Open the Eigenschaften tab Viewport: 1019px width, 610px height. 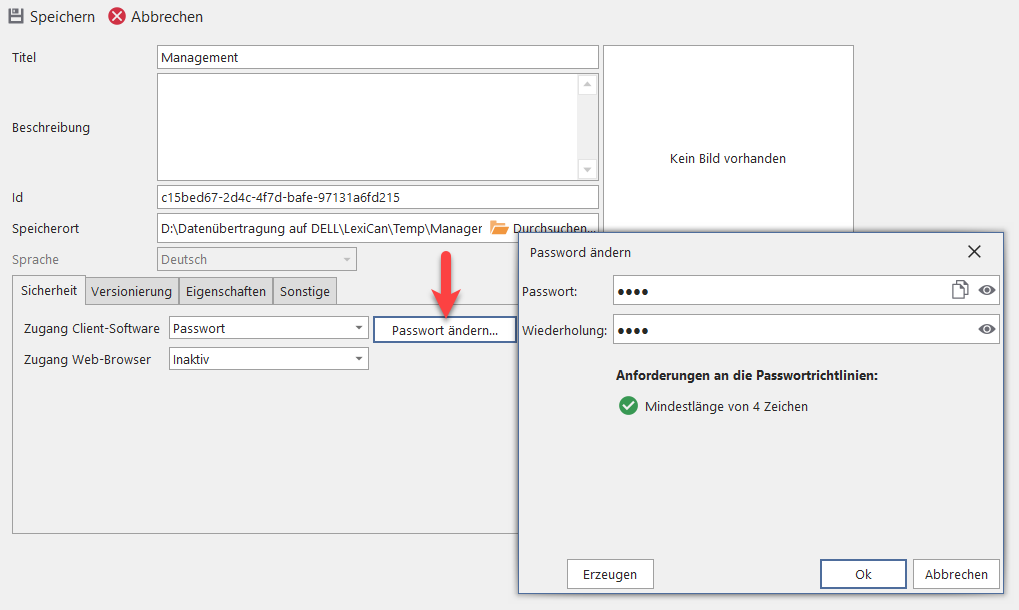(x=226, y=292)
